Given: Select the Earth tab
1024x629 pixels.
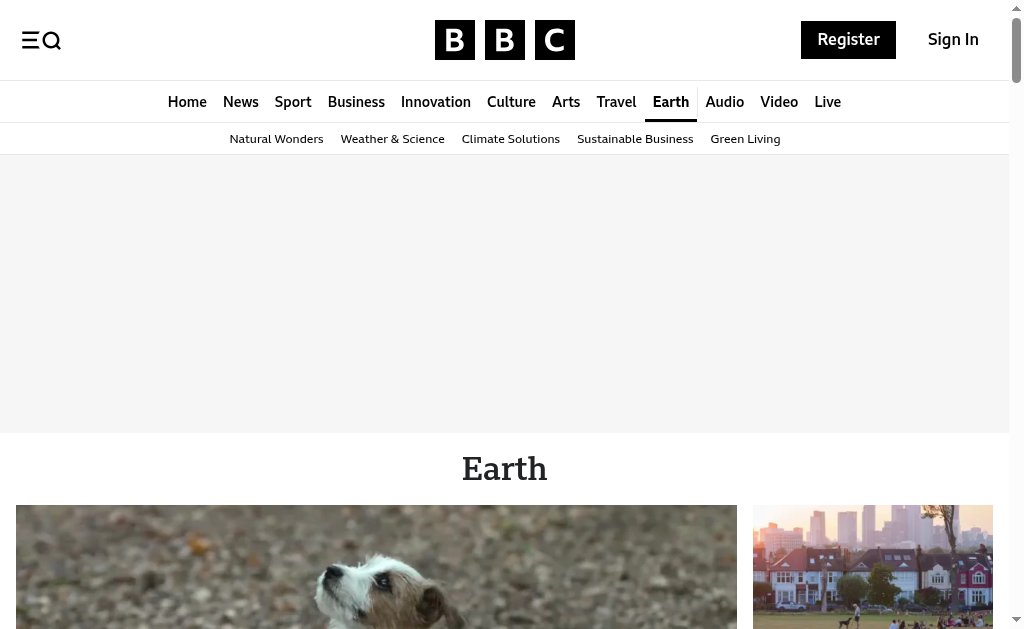Looking at the screenshot, I should pyautogui.click(x=671, y=102).
